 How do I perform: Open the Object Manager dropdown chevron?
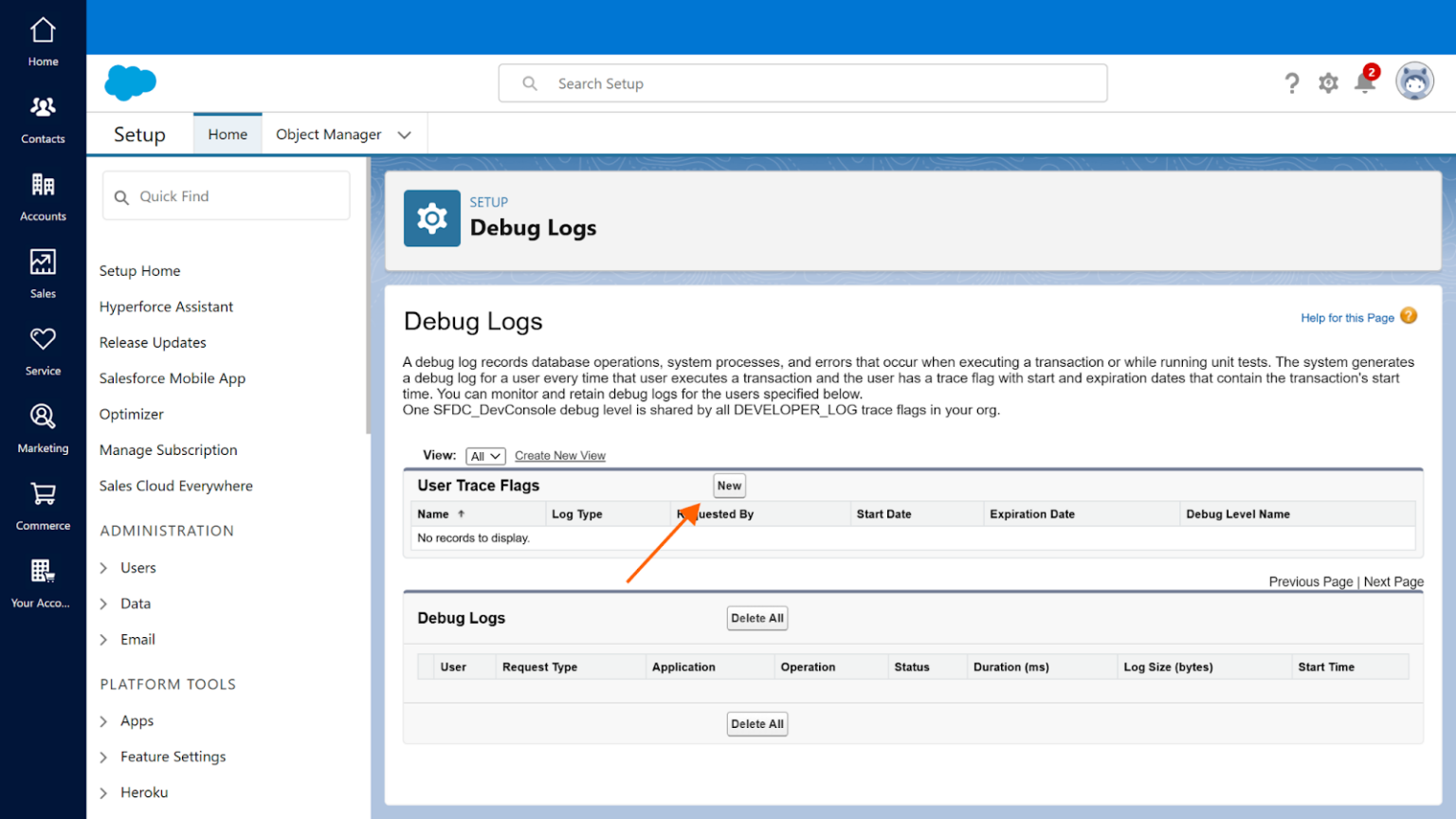[405, 135]
